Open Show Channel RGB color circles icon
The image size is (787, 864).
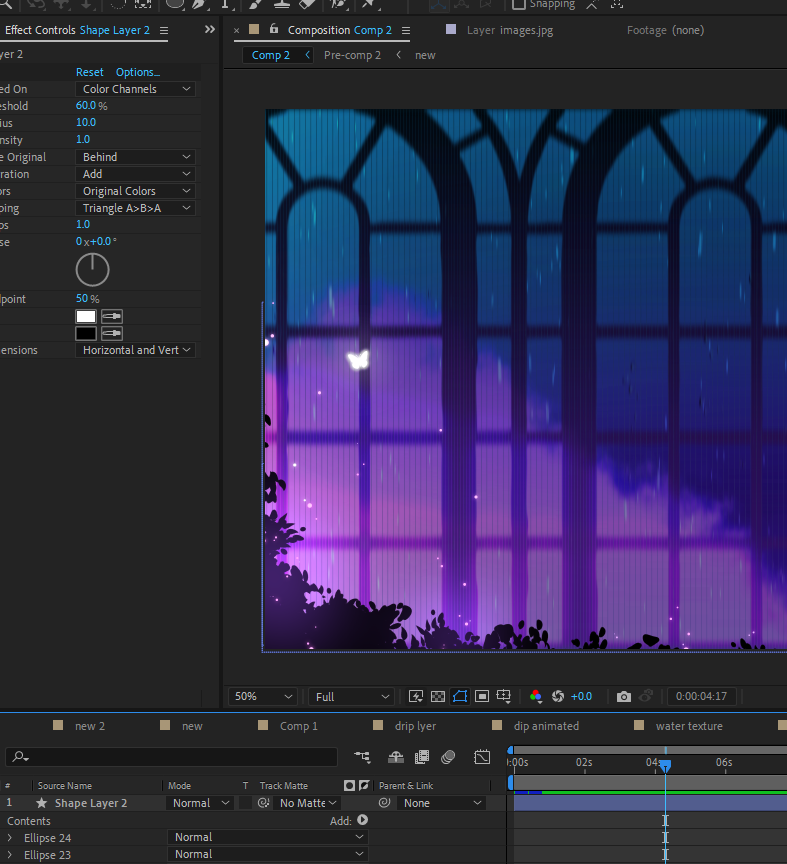tap(535, 696)
